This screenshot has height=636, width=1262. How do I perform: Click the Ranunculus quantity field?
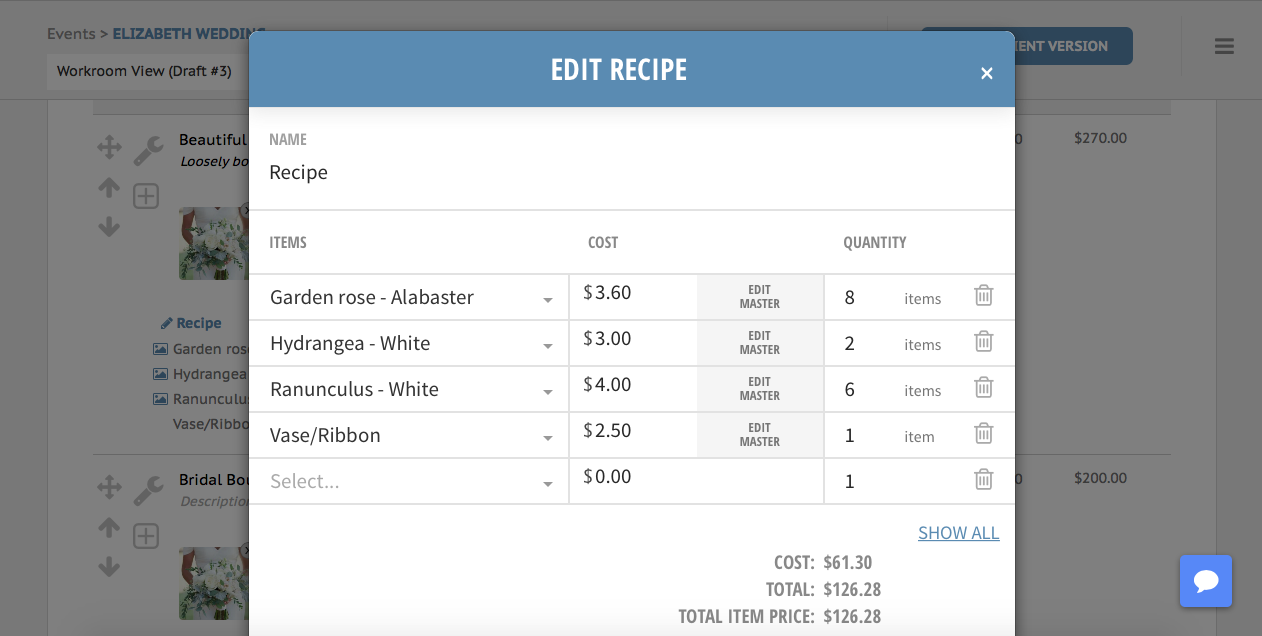click(865, 390)
